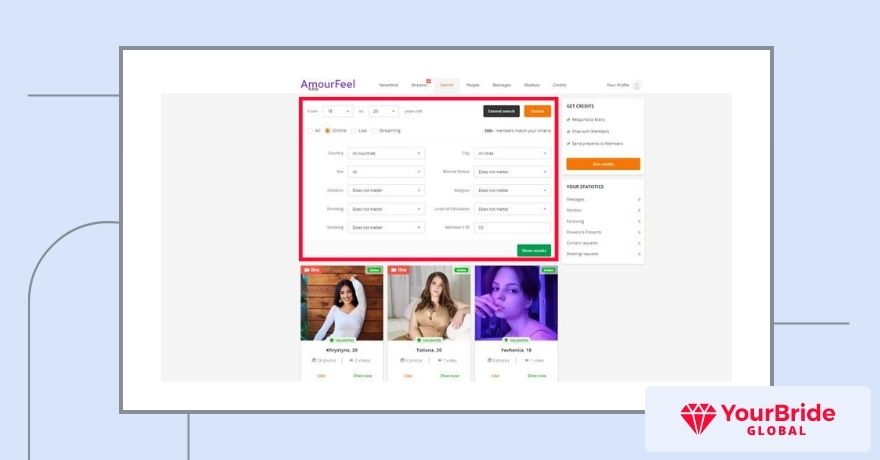Open the Flowers & Presents statistics row
Viewport: 880px width, 460px height.
[x=603, y=232]
